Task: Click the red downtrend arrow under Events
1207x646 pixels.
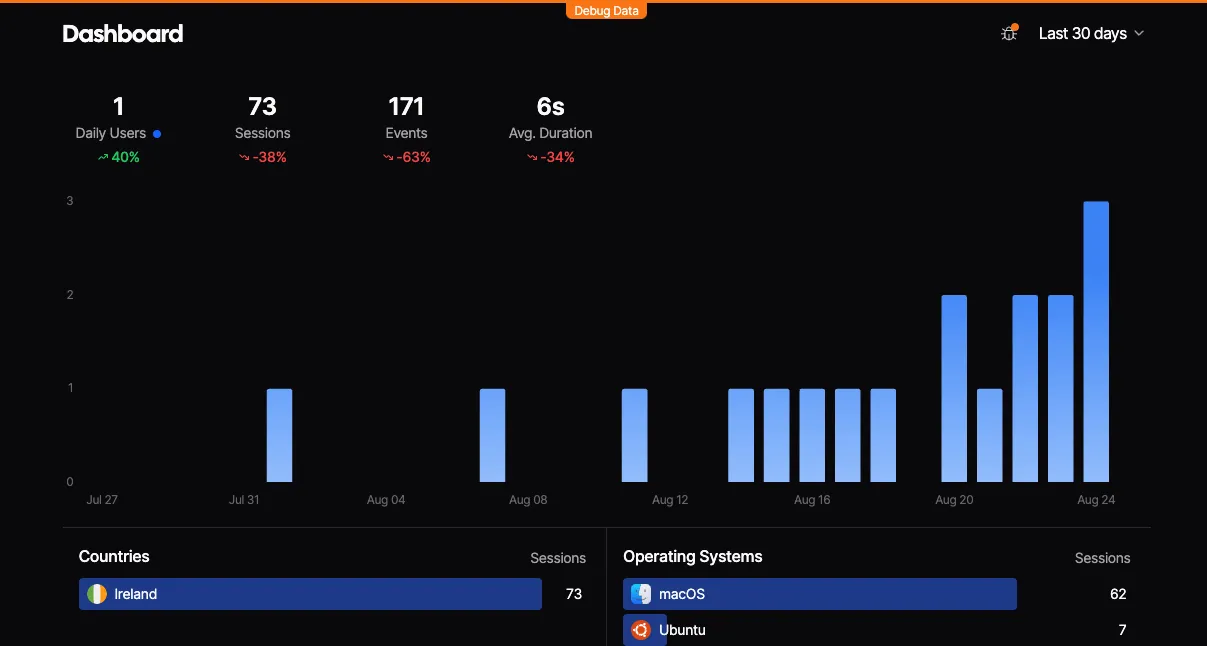Action: pos(388,157)
